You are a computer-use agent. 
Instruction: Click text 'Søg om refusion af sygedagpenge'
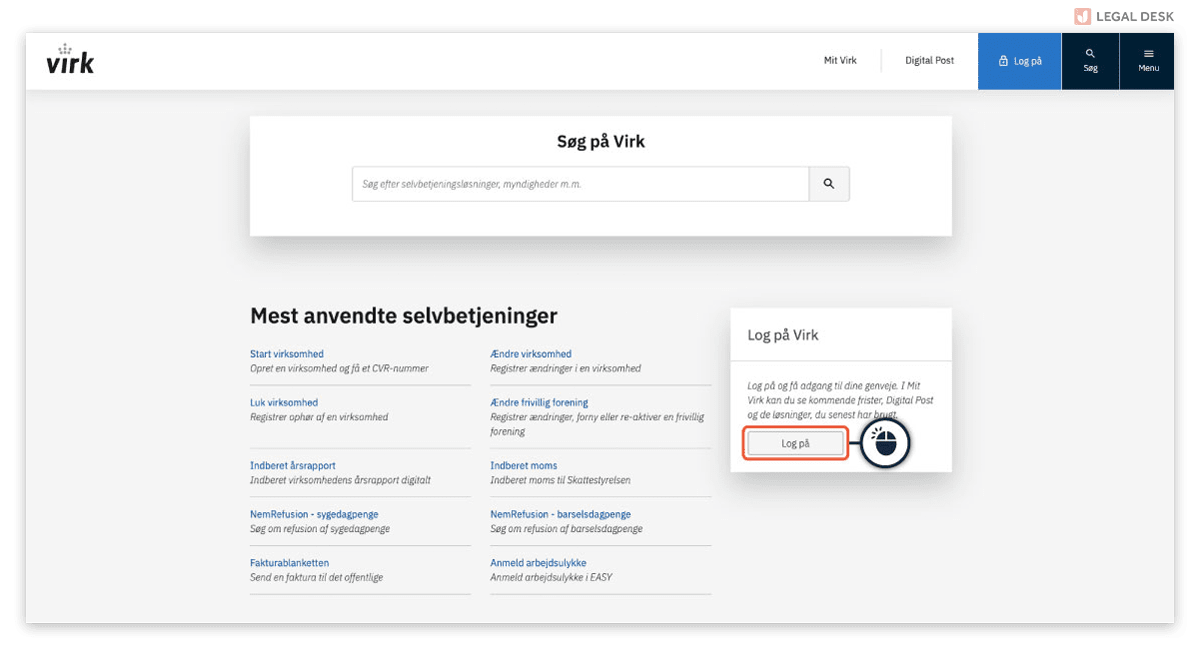(320, 528)
